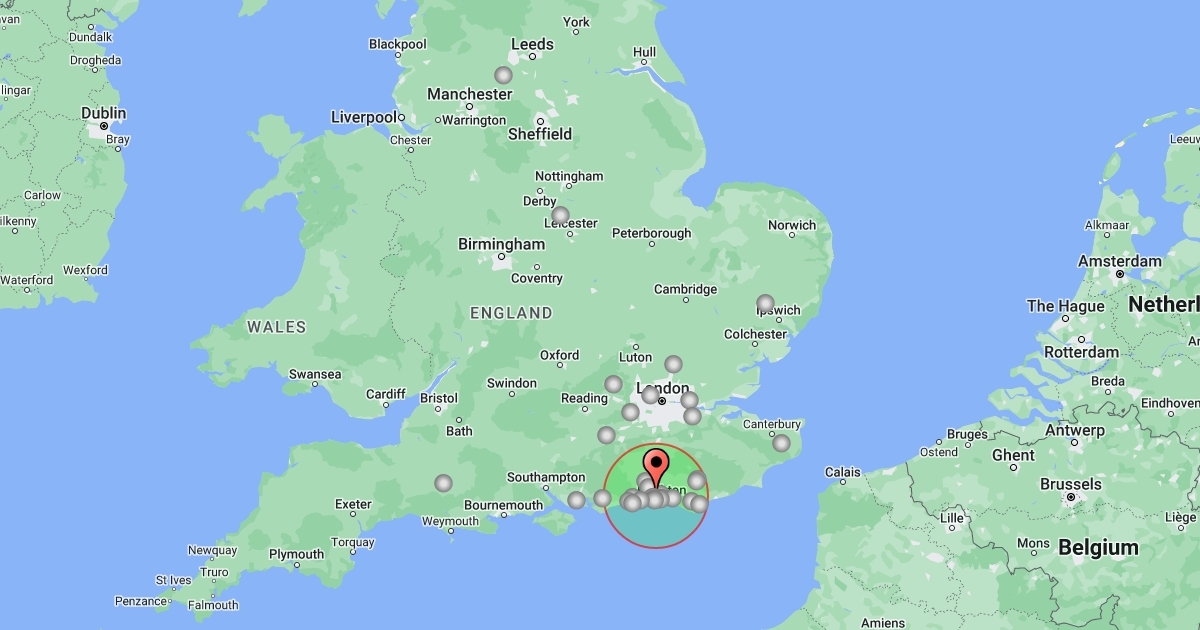Click the grey marker north of Weymouth
This screenshot has width=1200, height=630.
point(443,483)
